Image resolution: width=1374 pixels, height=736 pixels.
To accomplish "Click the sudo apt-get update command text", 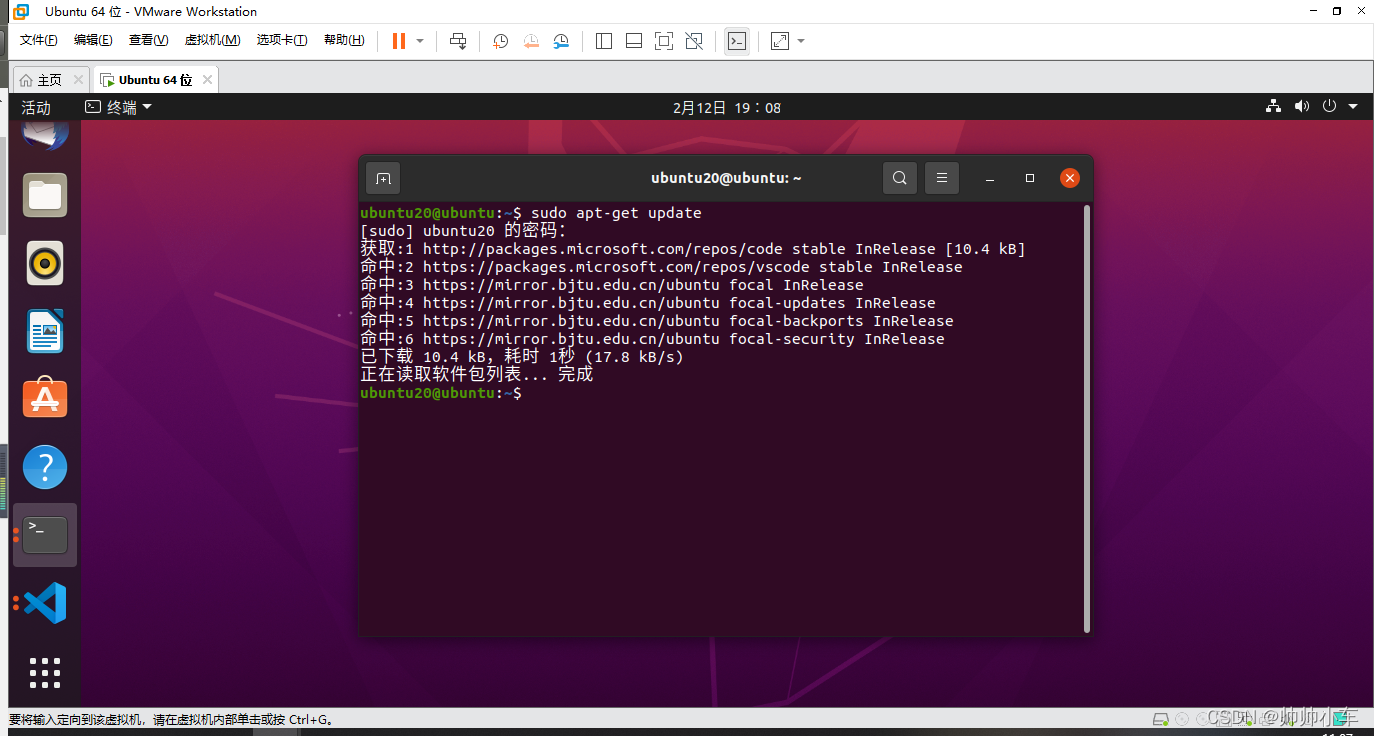I will tap(616, 213).
